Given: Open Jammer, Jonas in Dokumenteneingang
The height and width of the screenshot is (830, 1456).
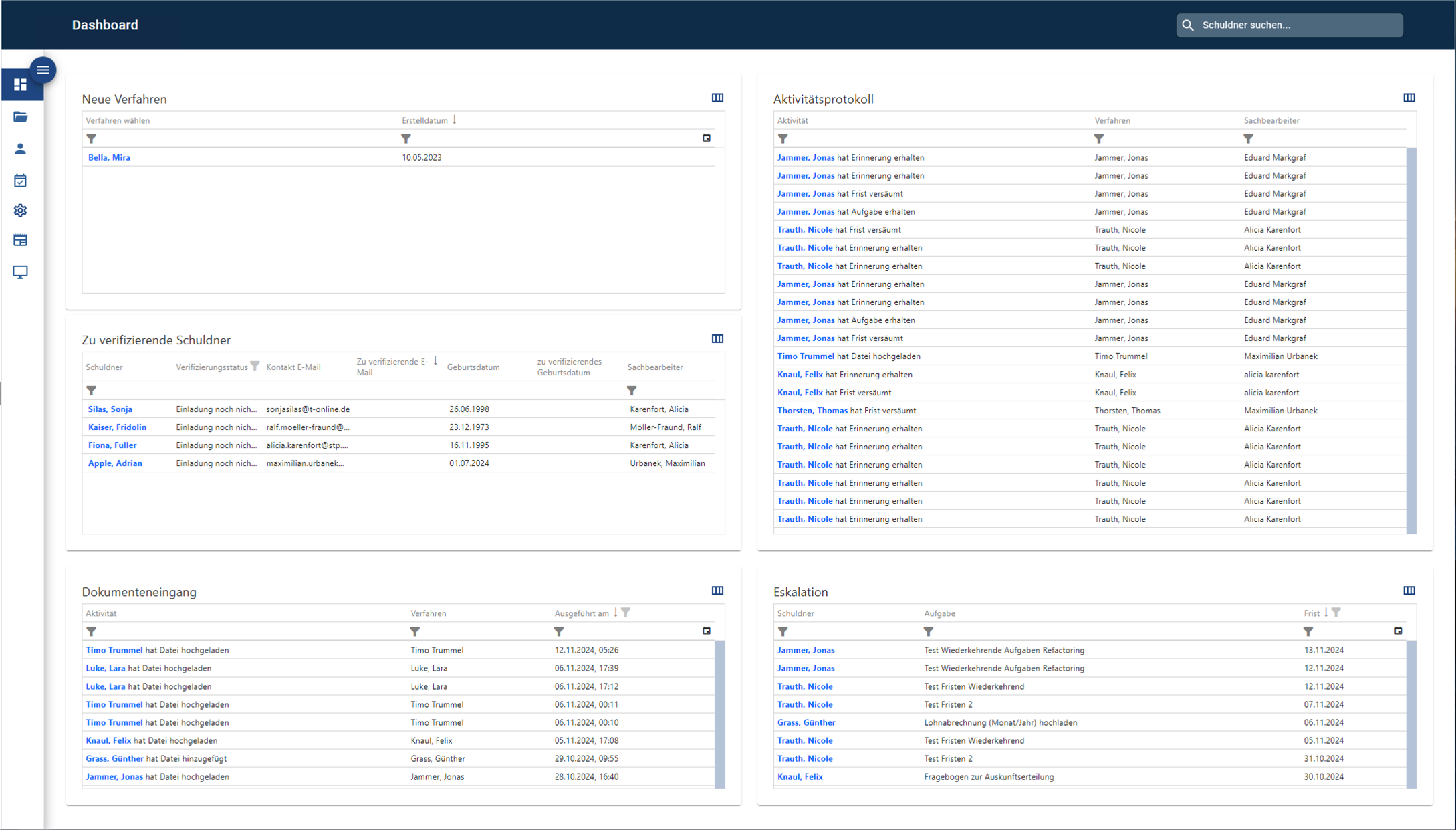Looking at the screenshot, I should click(114, 776).
